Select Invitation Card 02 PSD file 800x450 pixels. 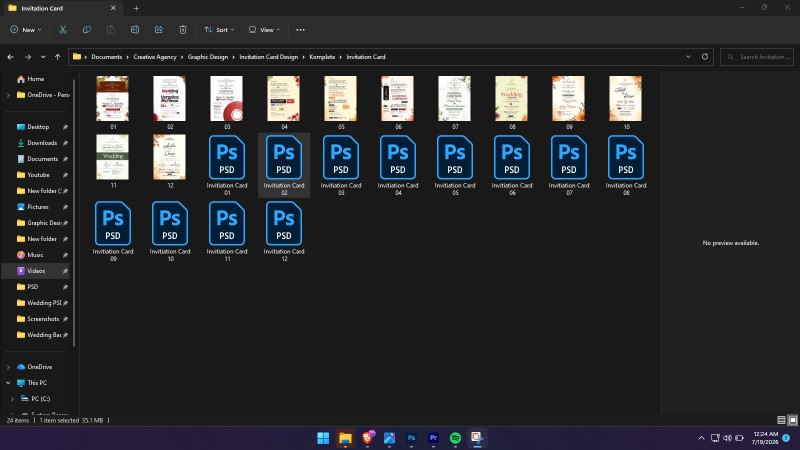pos(284,165)
